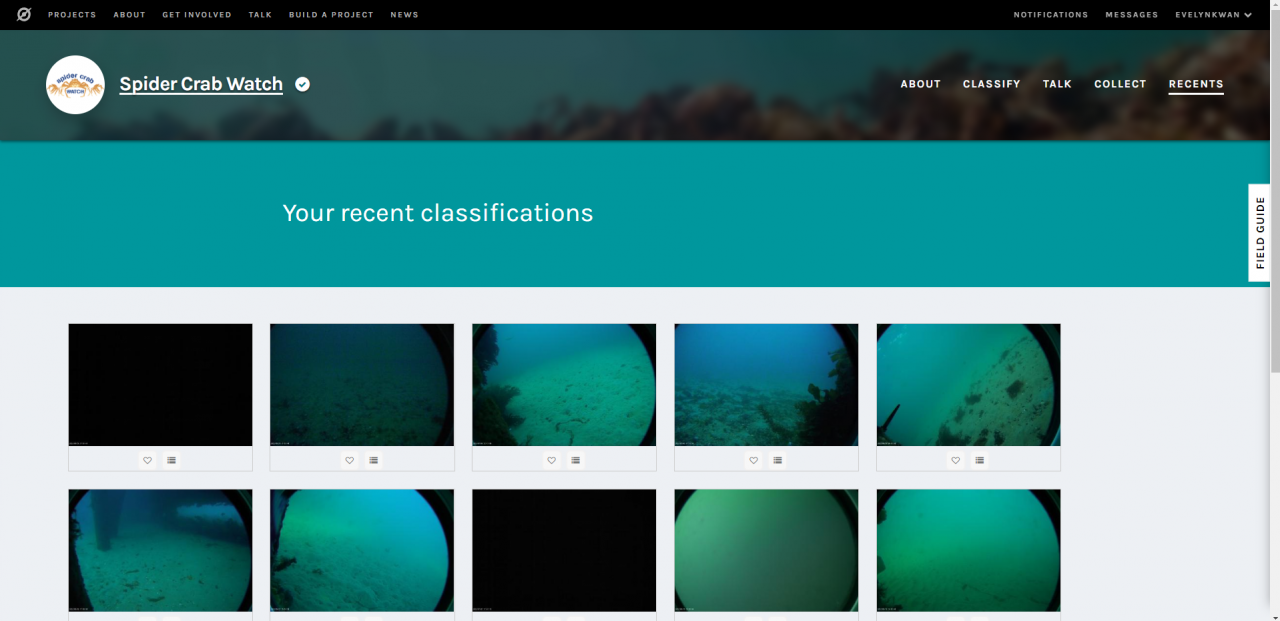Viewport: 1280px width, 621px height.
Task: Open About in the top site navigation
Action: [129, 15]
